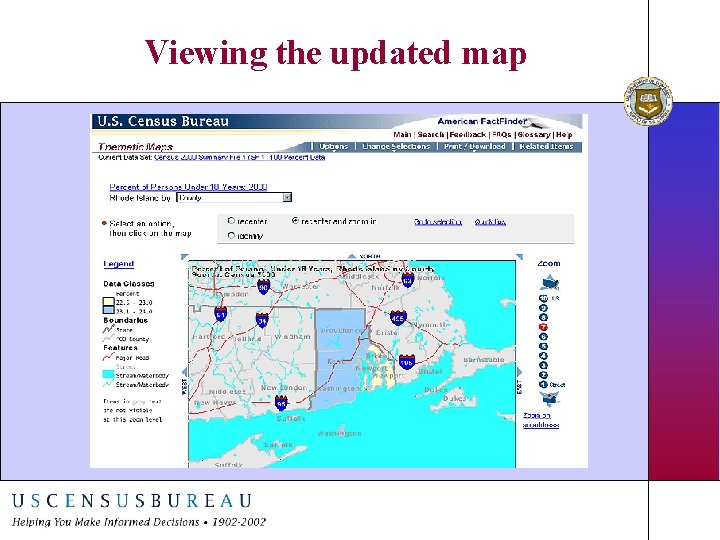Screen dimensions: 720x540
Task: Open the Feedback link
Action: click(467, 135)
